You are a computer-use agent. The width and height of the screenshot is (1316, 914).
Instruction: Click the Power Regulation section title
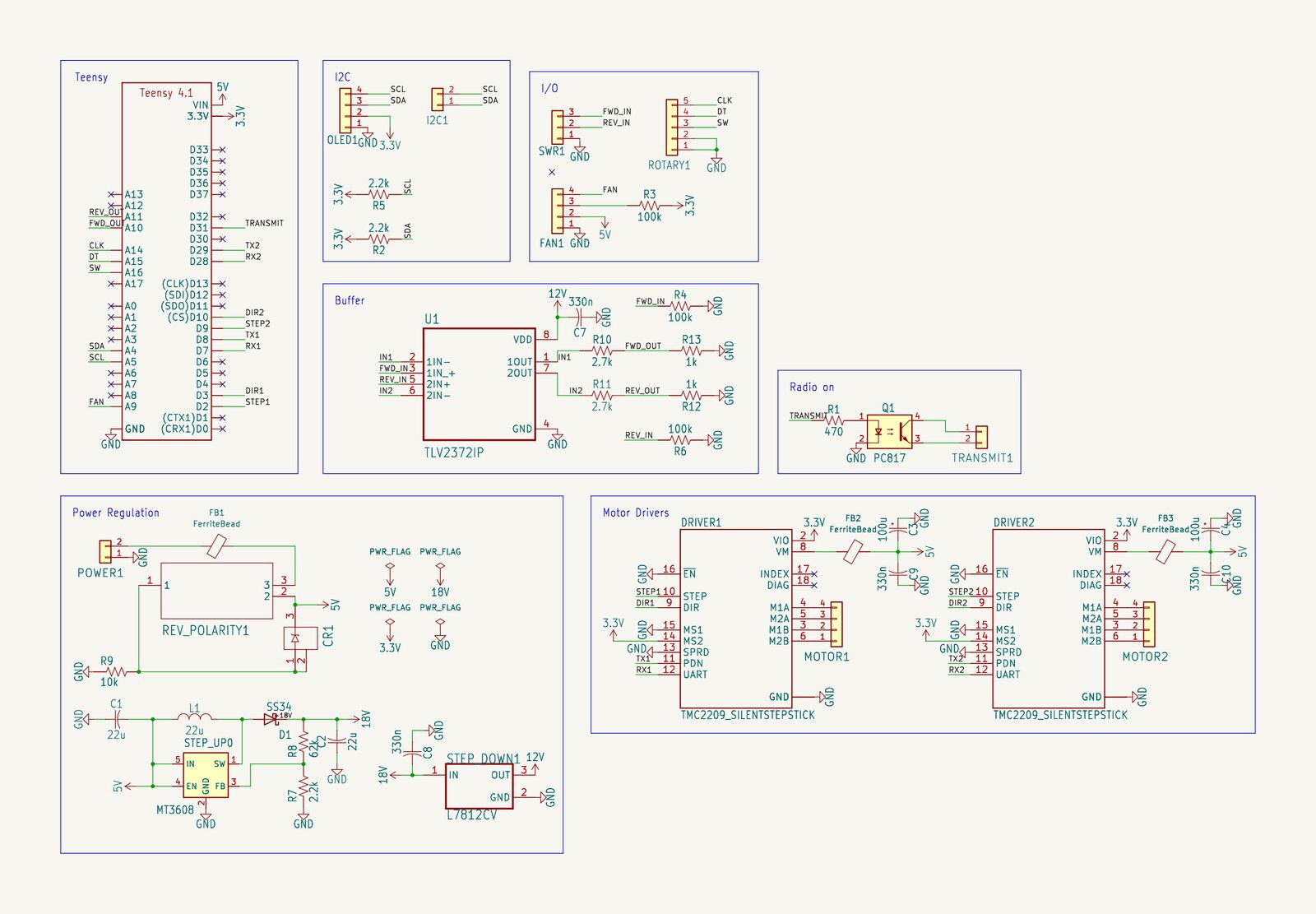click(x=116, y=513)
